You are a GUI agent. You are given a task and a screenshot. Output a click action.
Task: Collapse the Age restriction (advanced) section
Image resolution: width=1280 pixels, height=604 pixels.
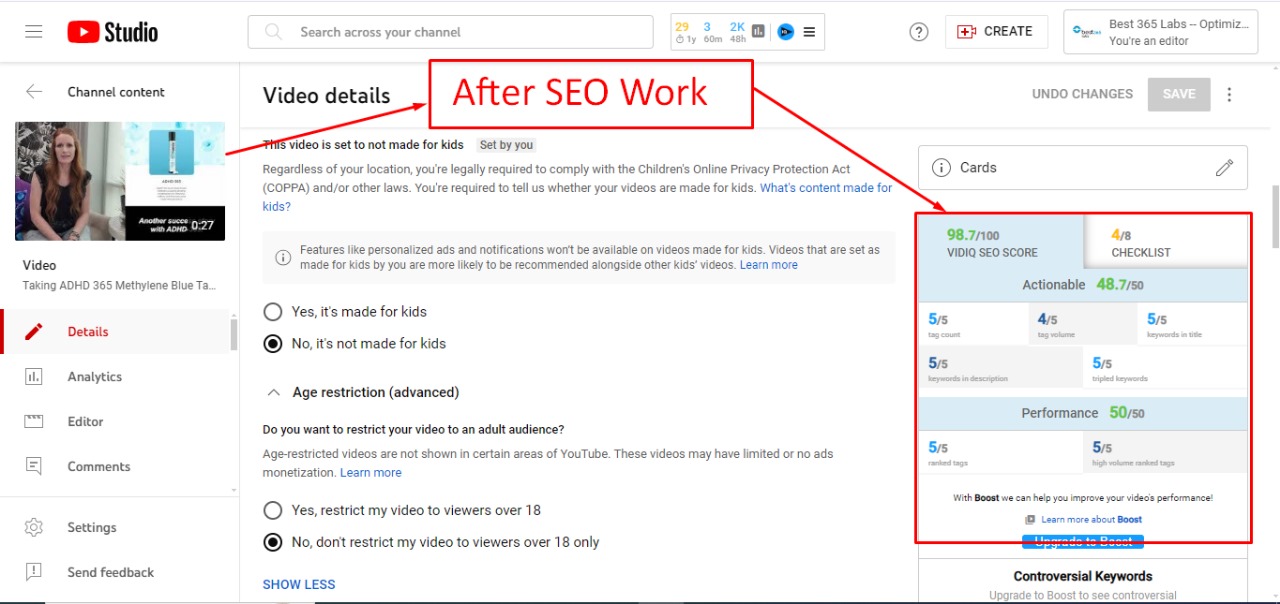coord(272,393)
